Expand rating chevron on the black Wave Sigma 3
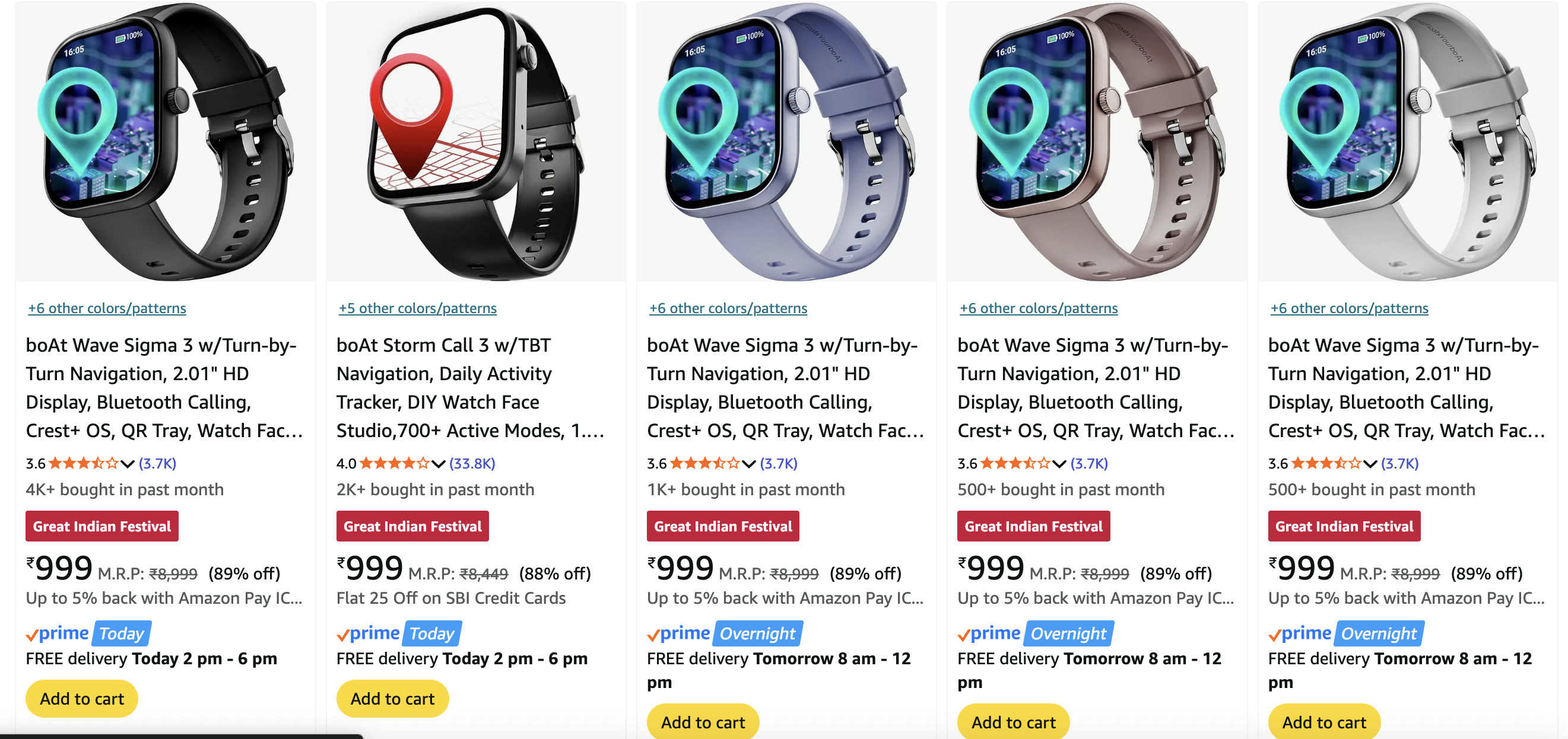The image size is (1568, 739). pyautogui.click(x=127, y=464)
